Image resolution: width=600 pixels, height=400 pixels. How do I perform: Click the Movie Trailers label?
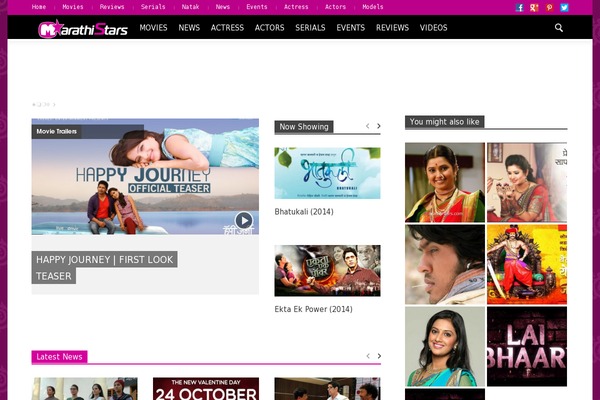point(56,131)
